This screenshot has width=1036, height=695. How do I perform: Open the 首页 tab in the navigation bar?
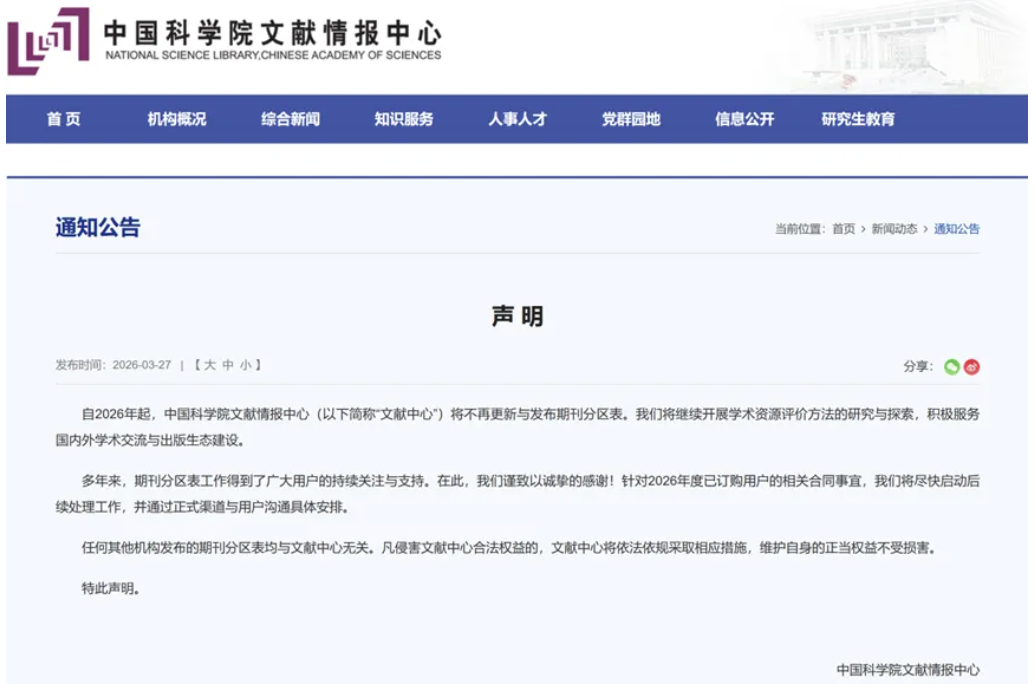point(63,119)
